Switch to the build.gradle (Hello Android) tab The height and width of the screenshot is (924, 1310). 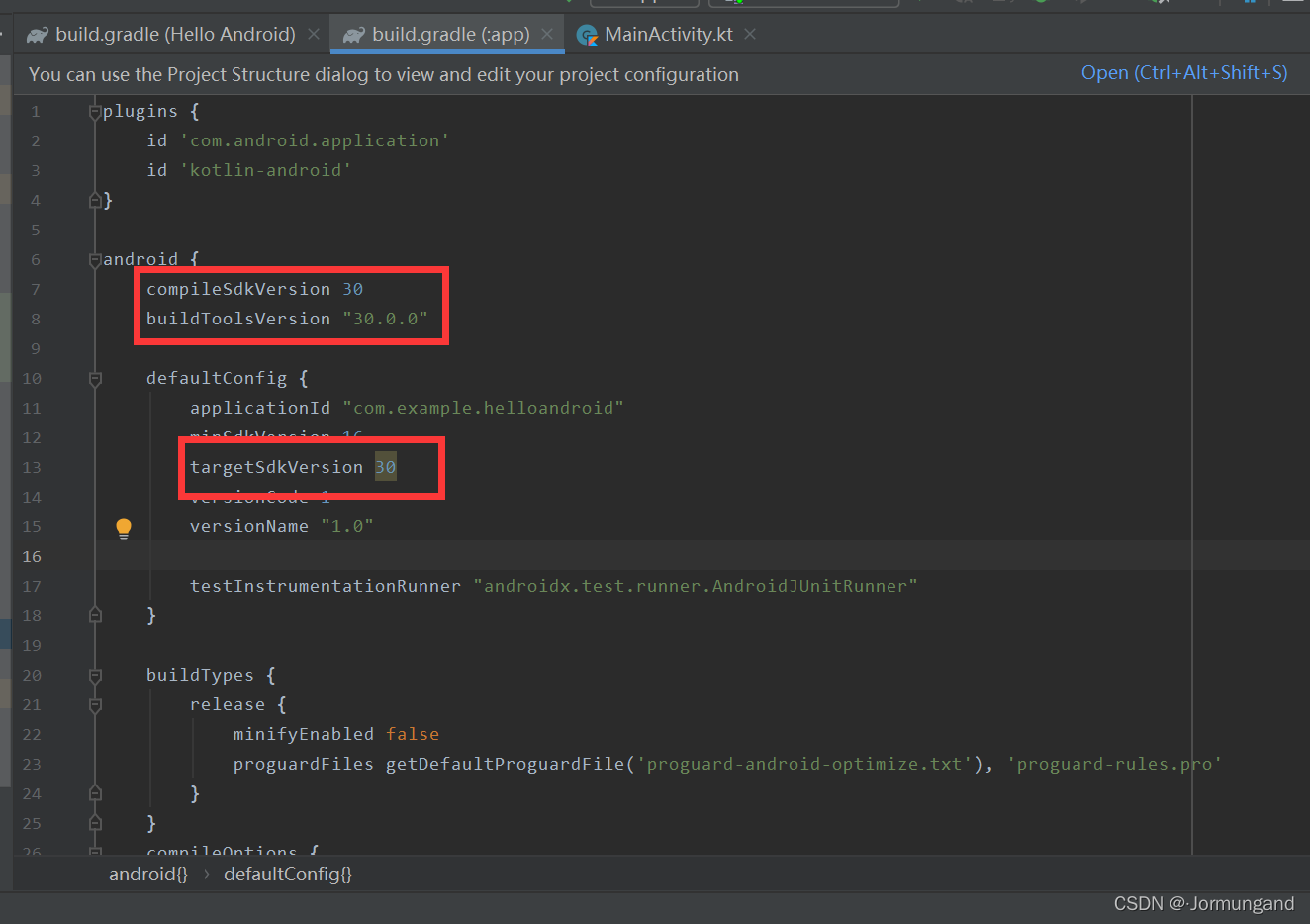click(x=175, y=34)
